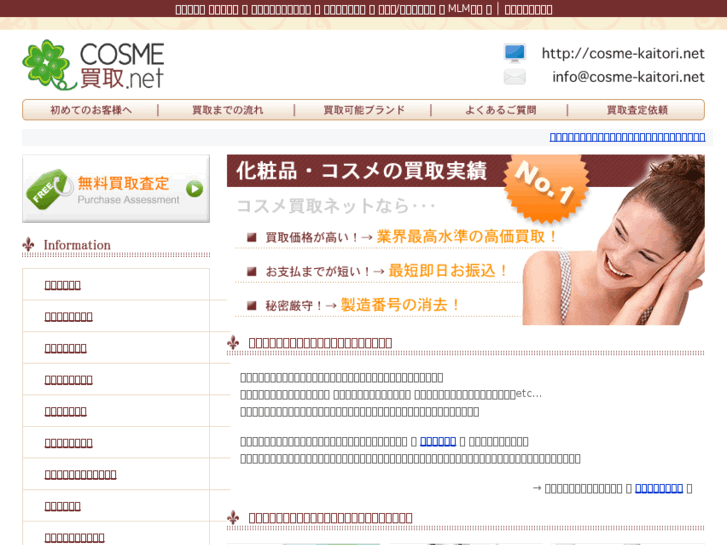Click the コスメ買取ネットなら tagline text

coord(336,205)
